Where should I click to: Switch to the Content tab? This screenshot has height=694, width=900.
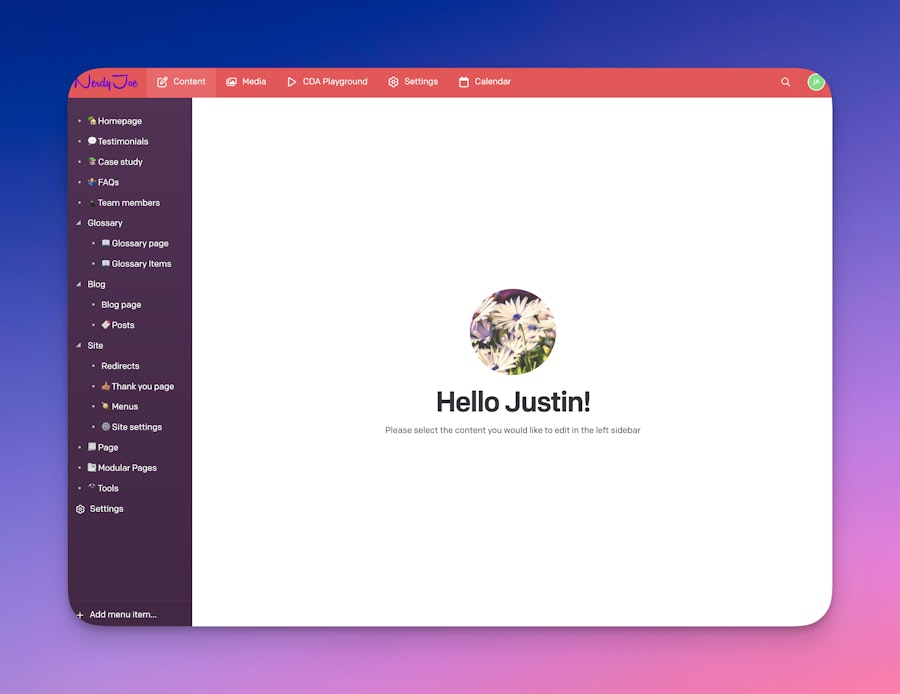181,82
